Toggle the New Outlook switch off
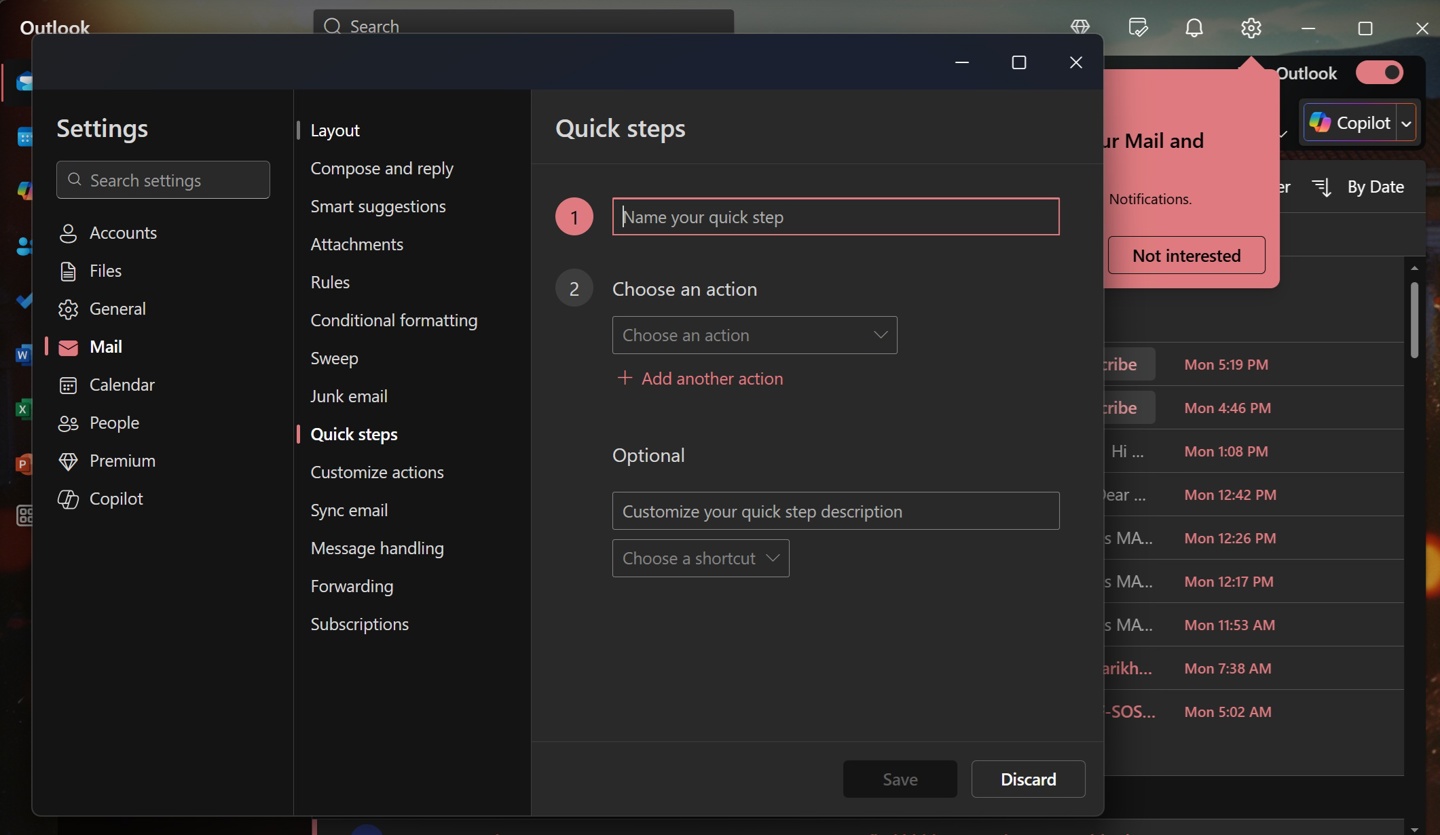Image resolution: width=1440 pixels, height=835 pixels. [x=1380, y=72]
